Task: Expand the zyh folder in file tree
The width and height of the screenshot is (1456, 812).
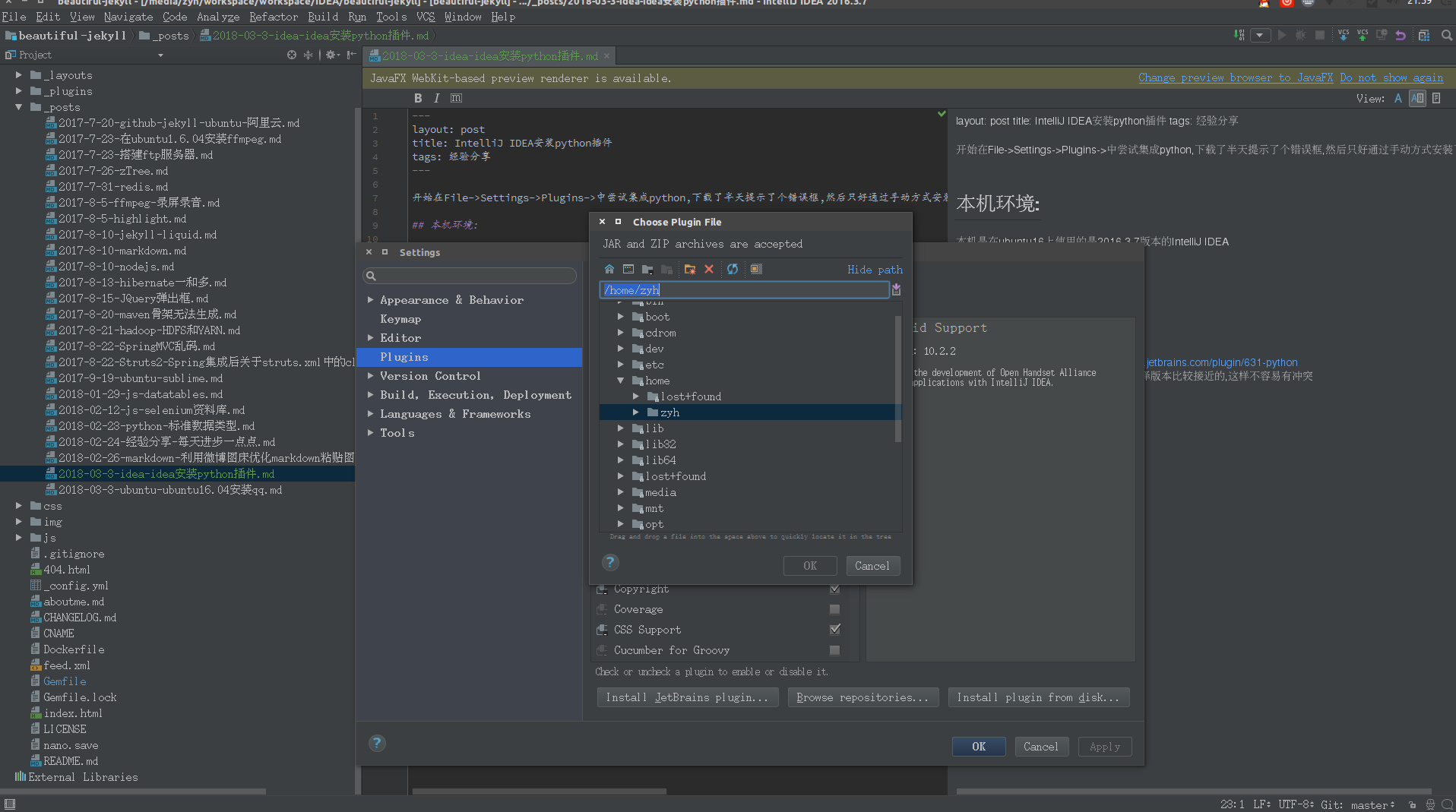Action: 636,412
